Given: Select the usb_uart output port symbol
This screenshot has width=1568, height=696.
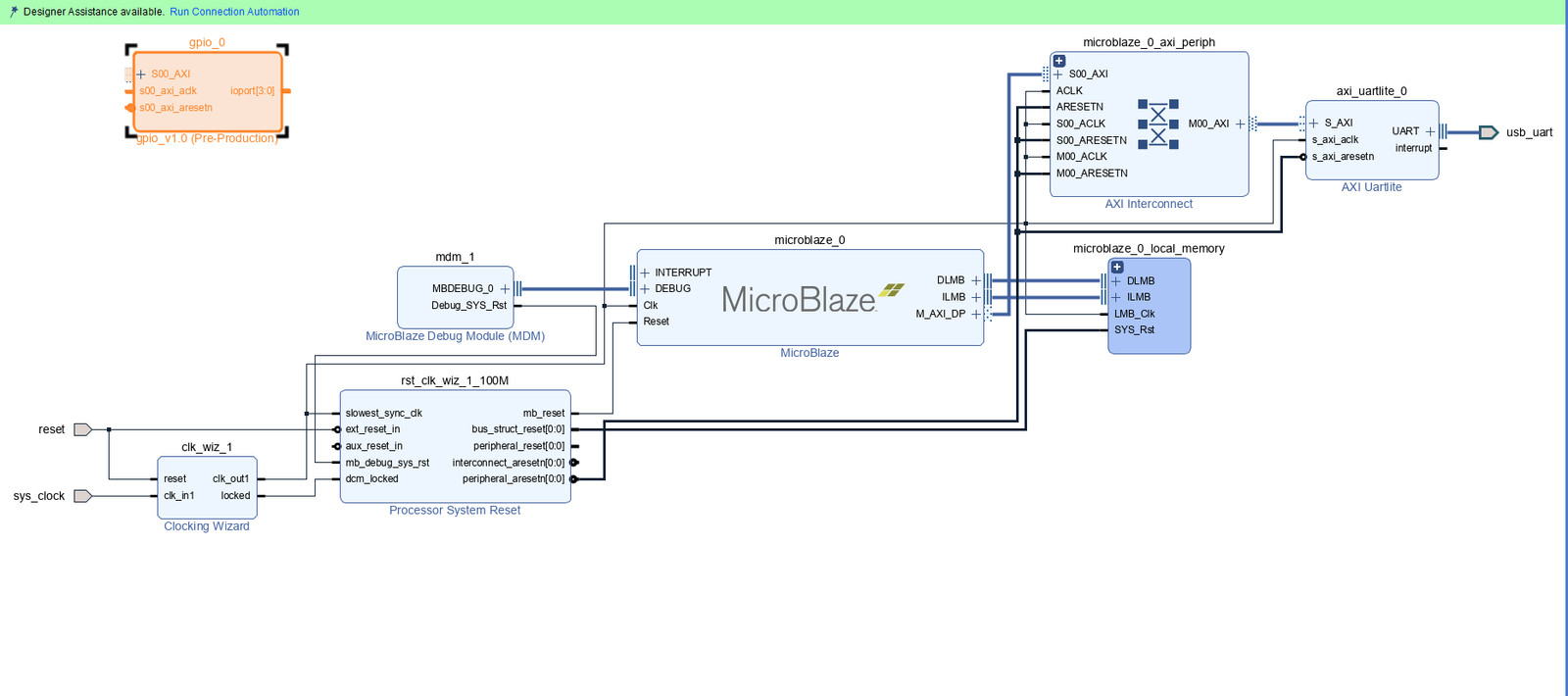Looking at the screenshot, I should [x=1488, y=132].
